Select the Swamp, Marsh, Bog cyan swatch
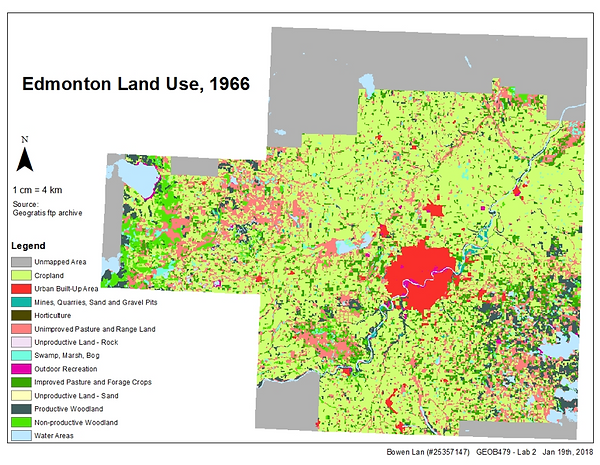This screenshot has width=600, height=465. point(21,356)
